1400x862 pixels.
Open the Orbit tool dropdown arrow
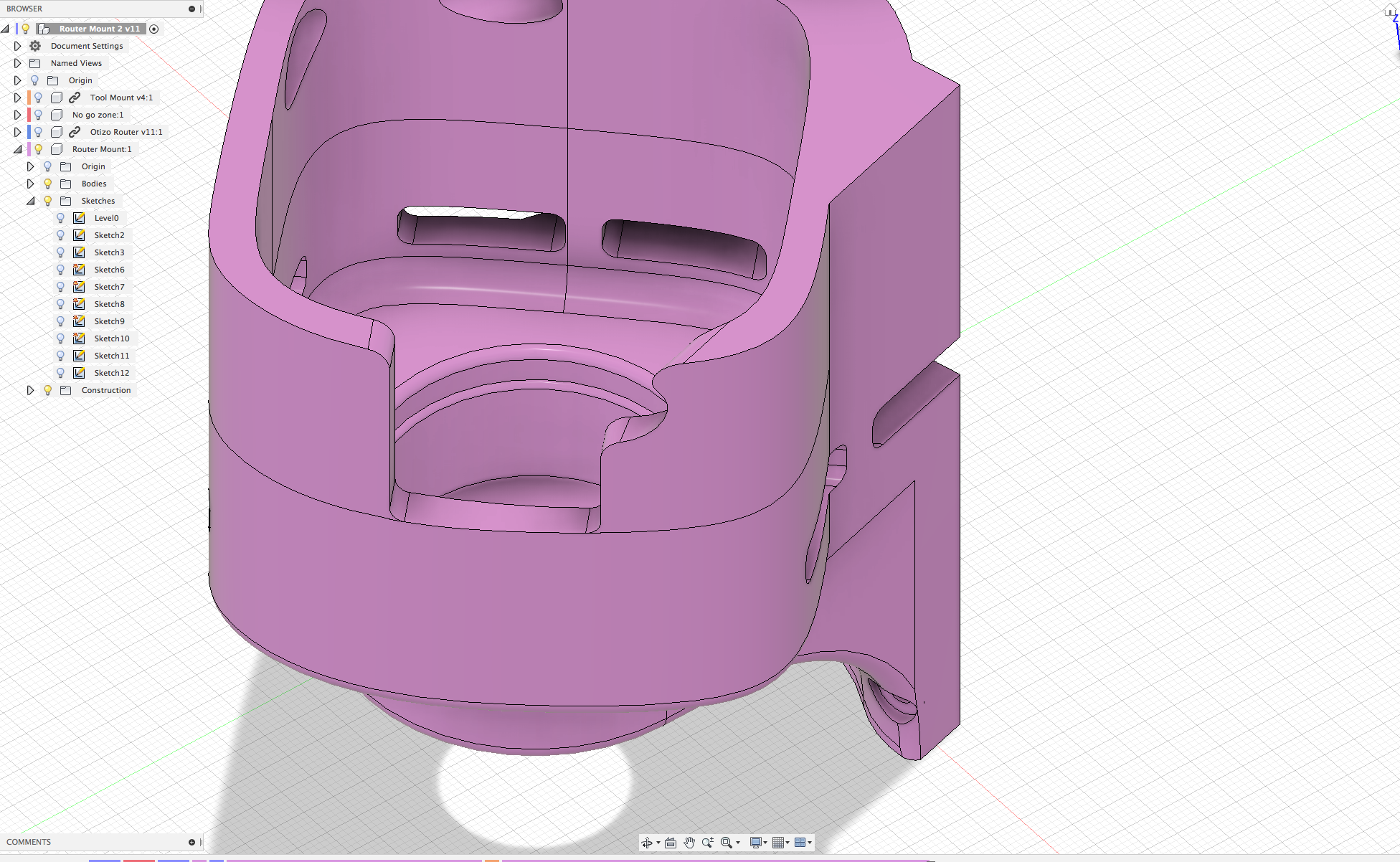click(x=658, y=843)
